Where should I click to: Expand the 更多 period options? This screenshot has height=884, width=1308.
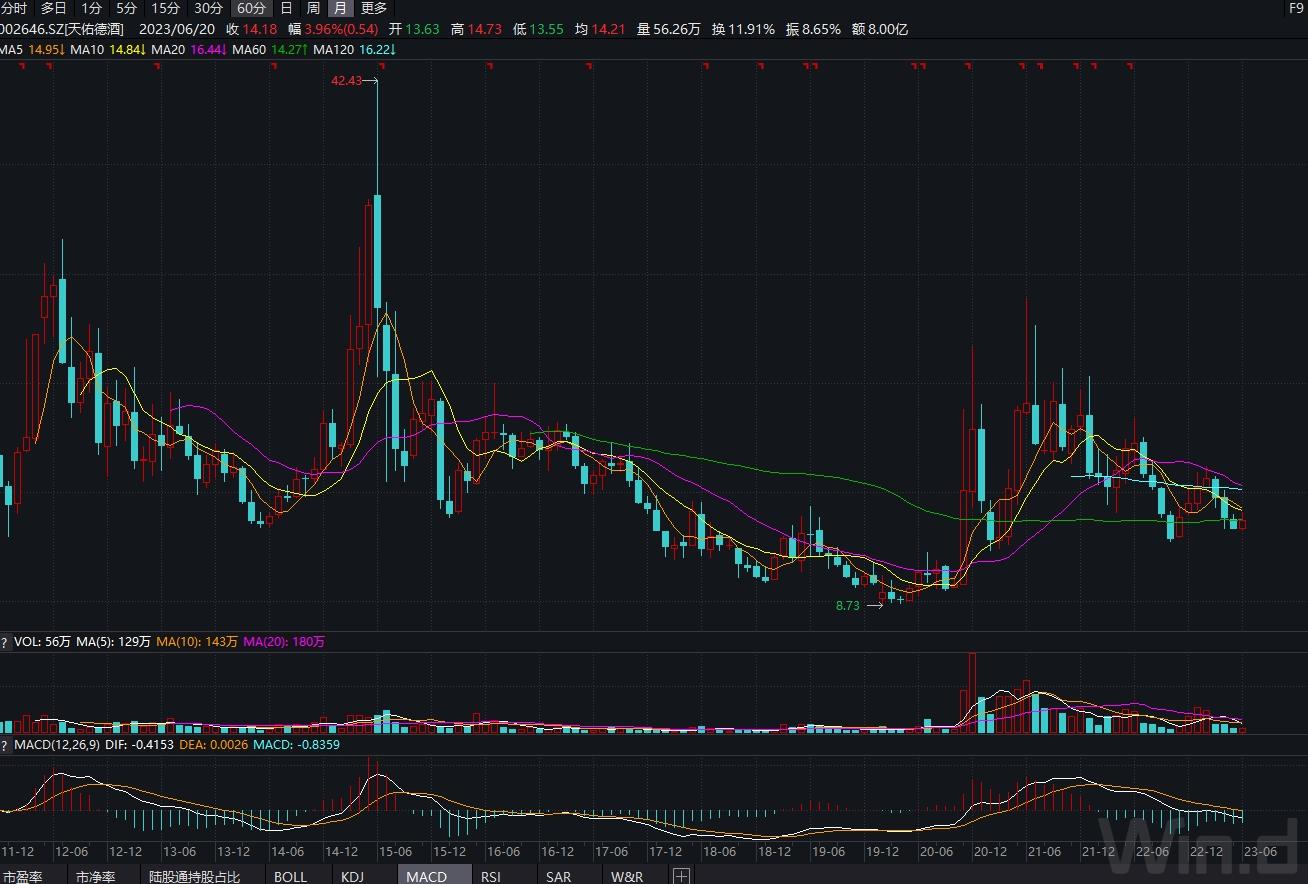pyautogui.click(x=373, y=8)
